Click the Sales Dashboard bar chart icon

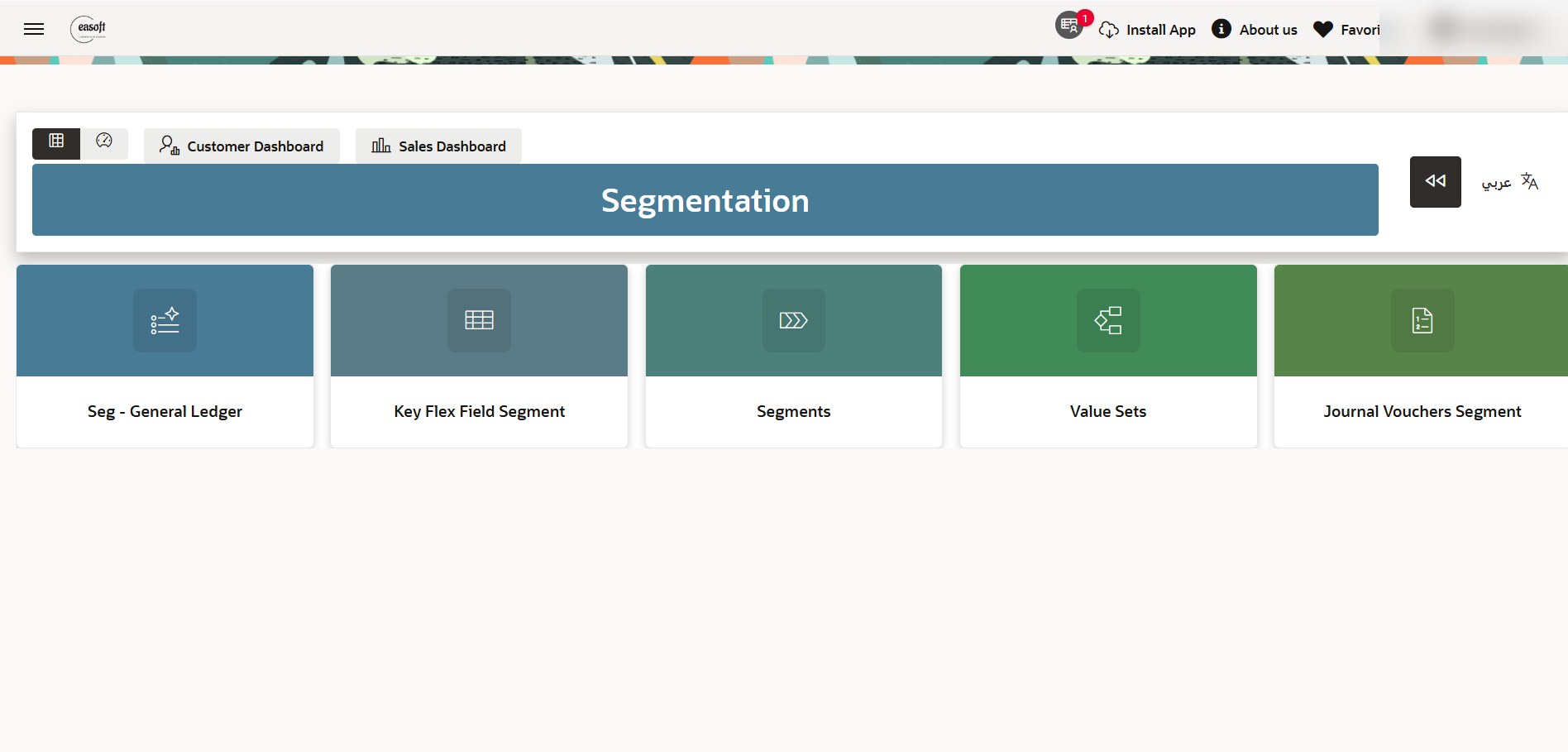[381, 146]
